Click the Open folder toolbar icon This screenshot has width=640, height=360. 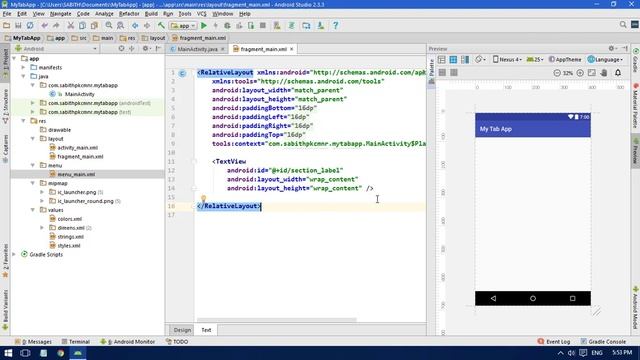(6, 25)
